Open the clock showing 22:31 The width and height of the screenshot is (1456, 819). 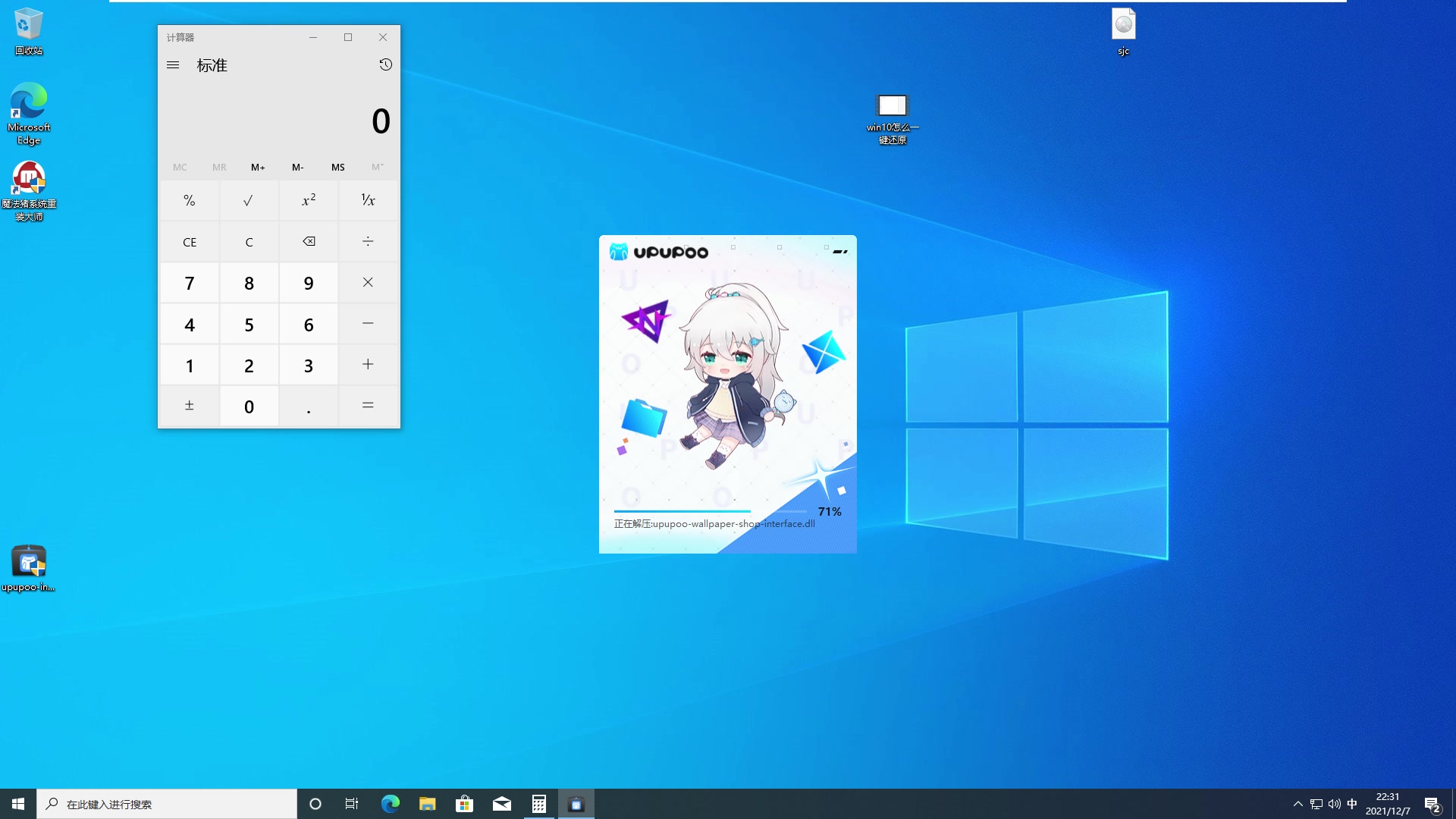(x=1388, y=804)
